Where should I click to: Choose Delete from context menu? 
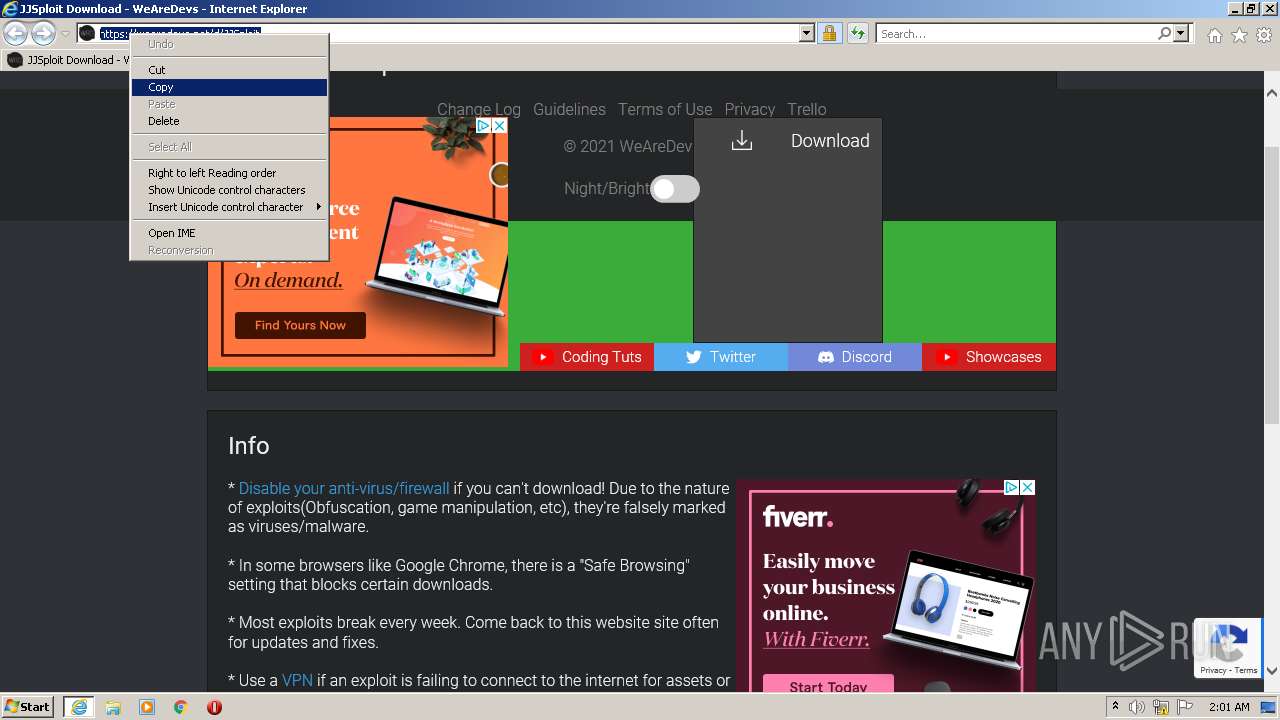[x=229, y=121]
